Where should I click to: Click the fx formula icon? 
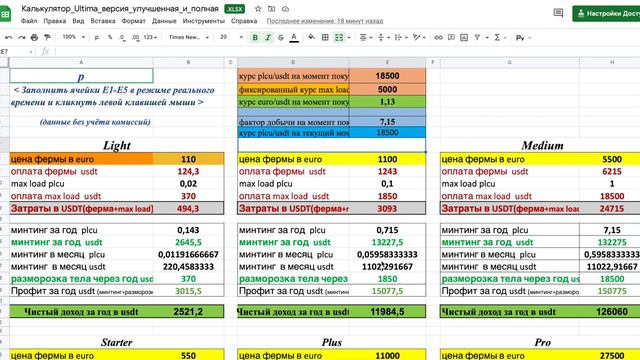point(45,51)
